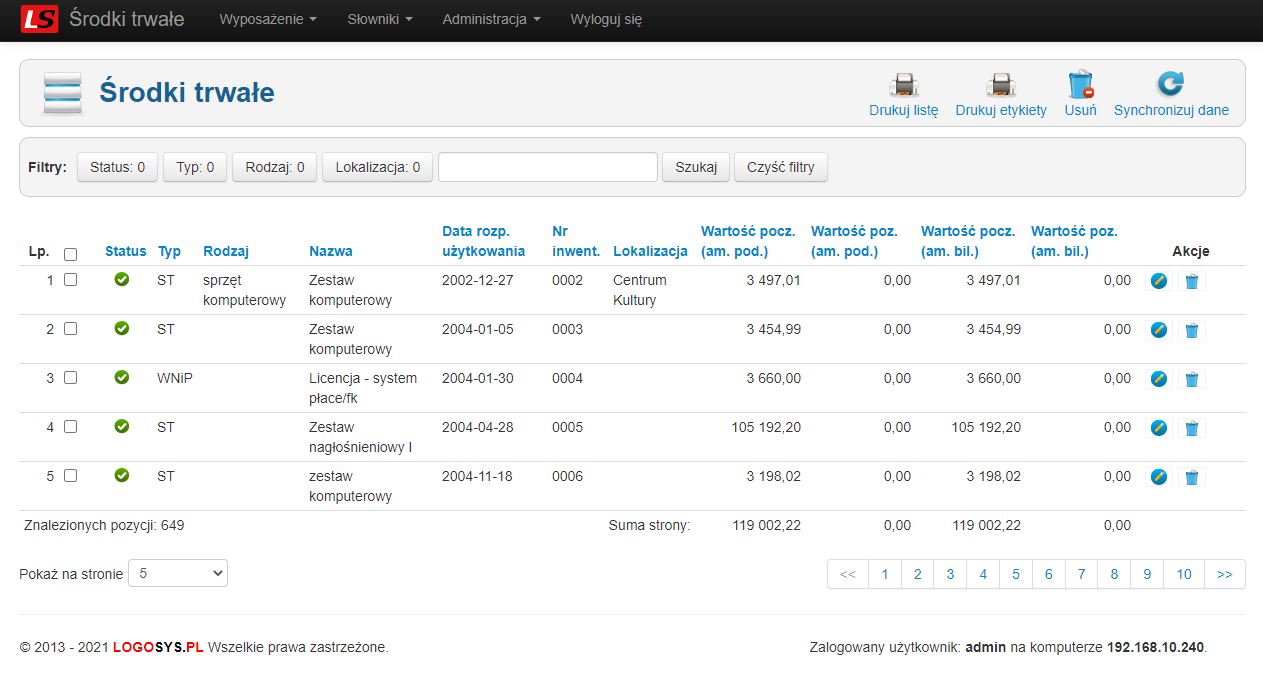The width and height of the screenshot is (1263, 676).
Task: Open the Administracja dropdown menu
Action: point(491,19)
